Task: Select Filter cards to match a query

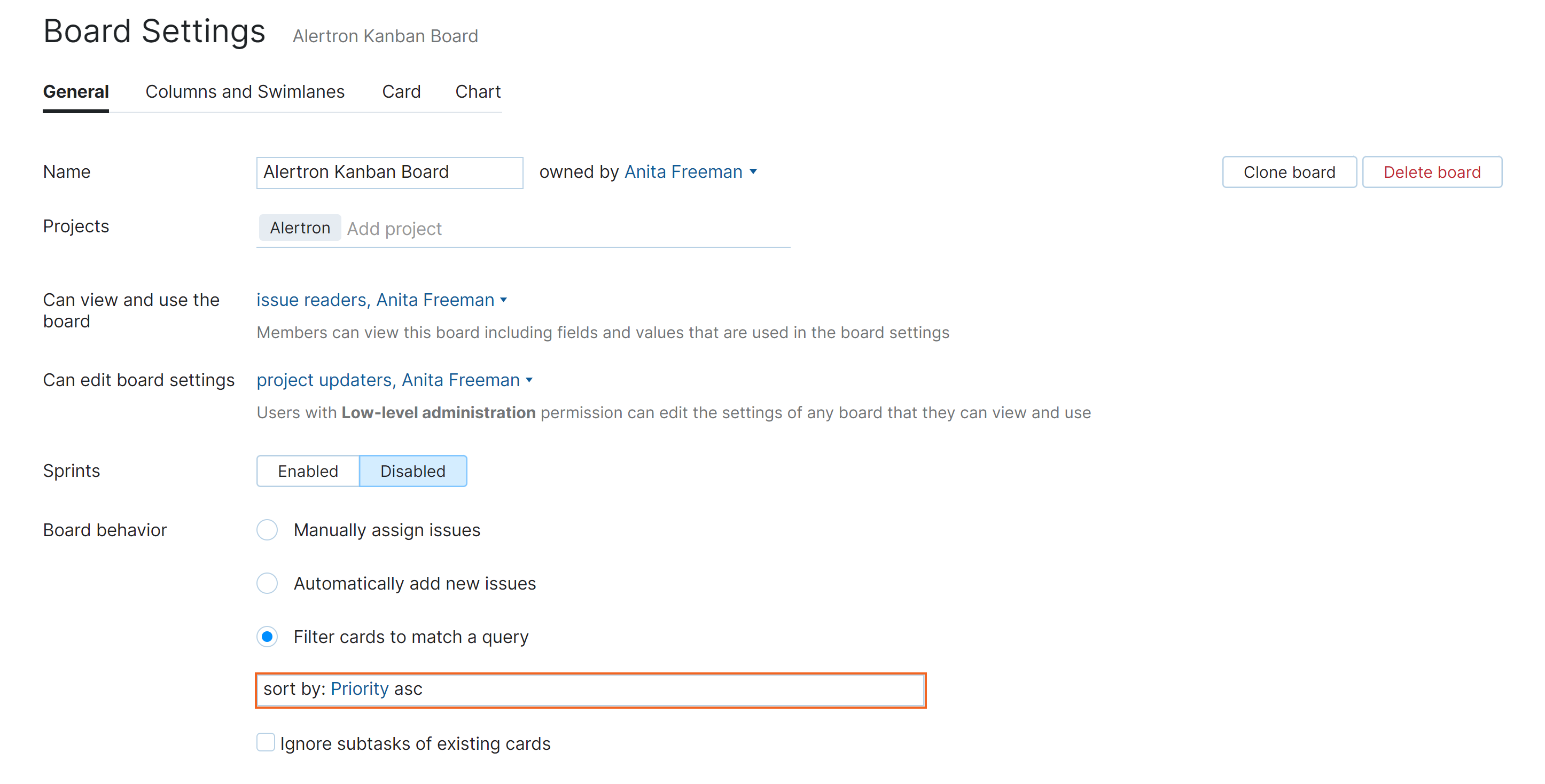Action: click(267, 637)
